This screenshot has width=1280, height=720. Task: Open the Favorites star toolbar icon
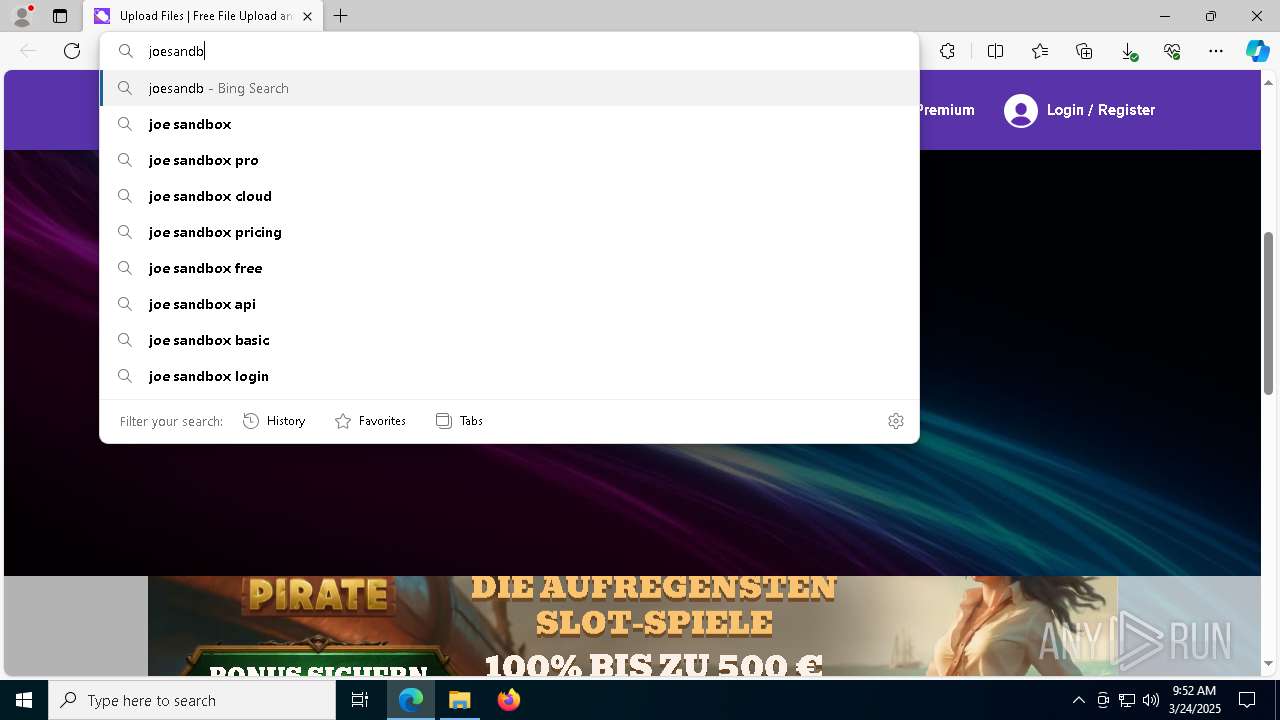(1040, 51)
